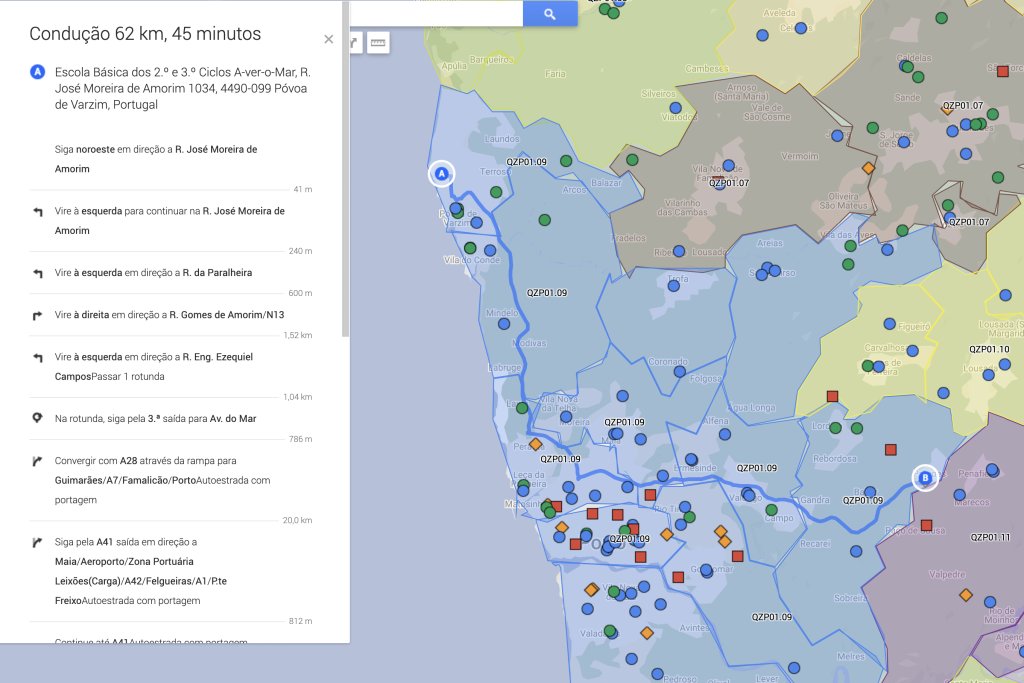Click the add directions tool under search box

click(354, 42)
